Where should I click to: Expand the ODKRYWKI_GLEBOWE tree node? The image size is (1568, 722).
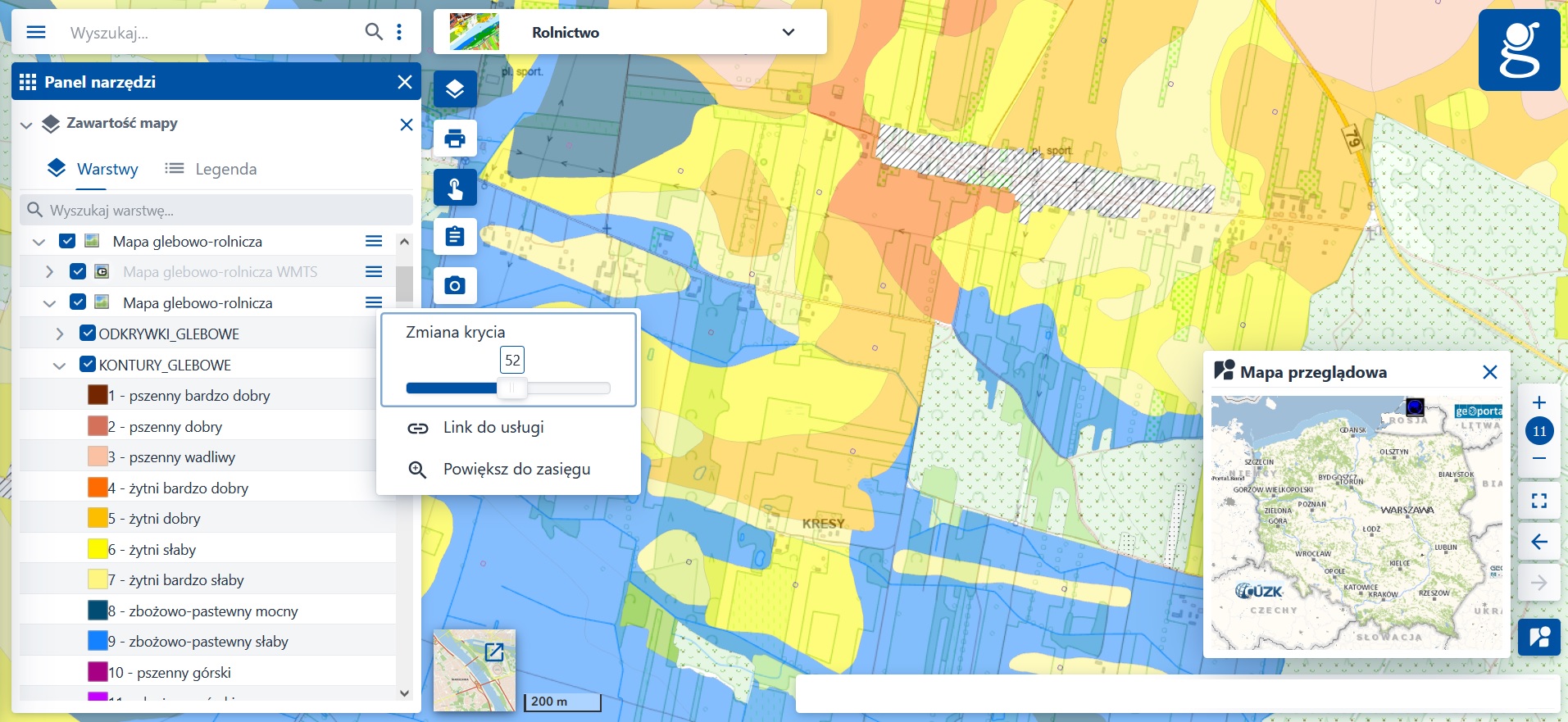click(x=59, y=334)
